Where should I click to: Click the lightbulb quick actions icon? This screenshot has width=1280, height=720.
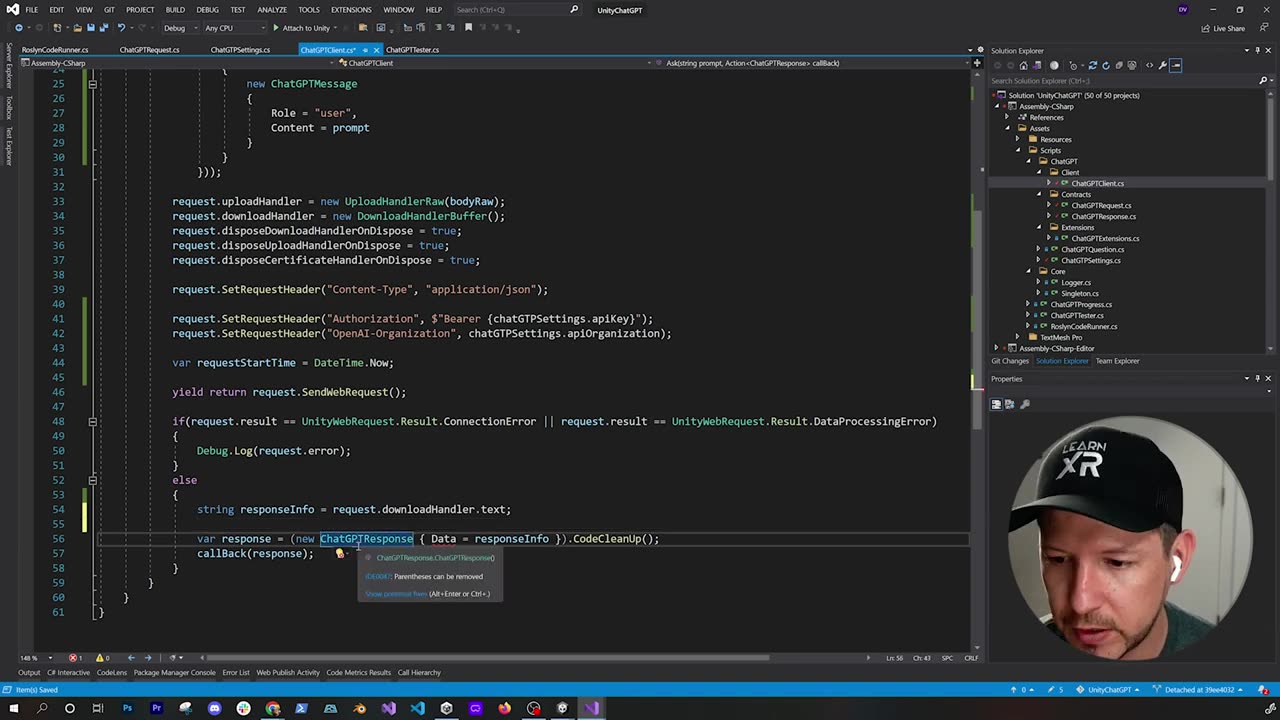(x=339, y=554)
